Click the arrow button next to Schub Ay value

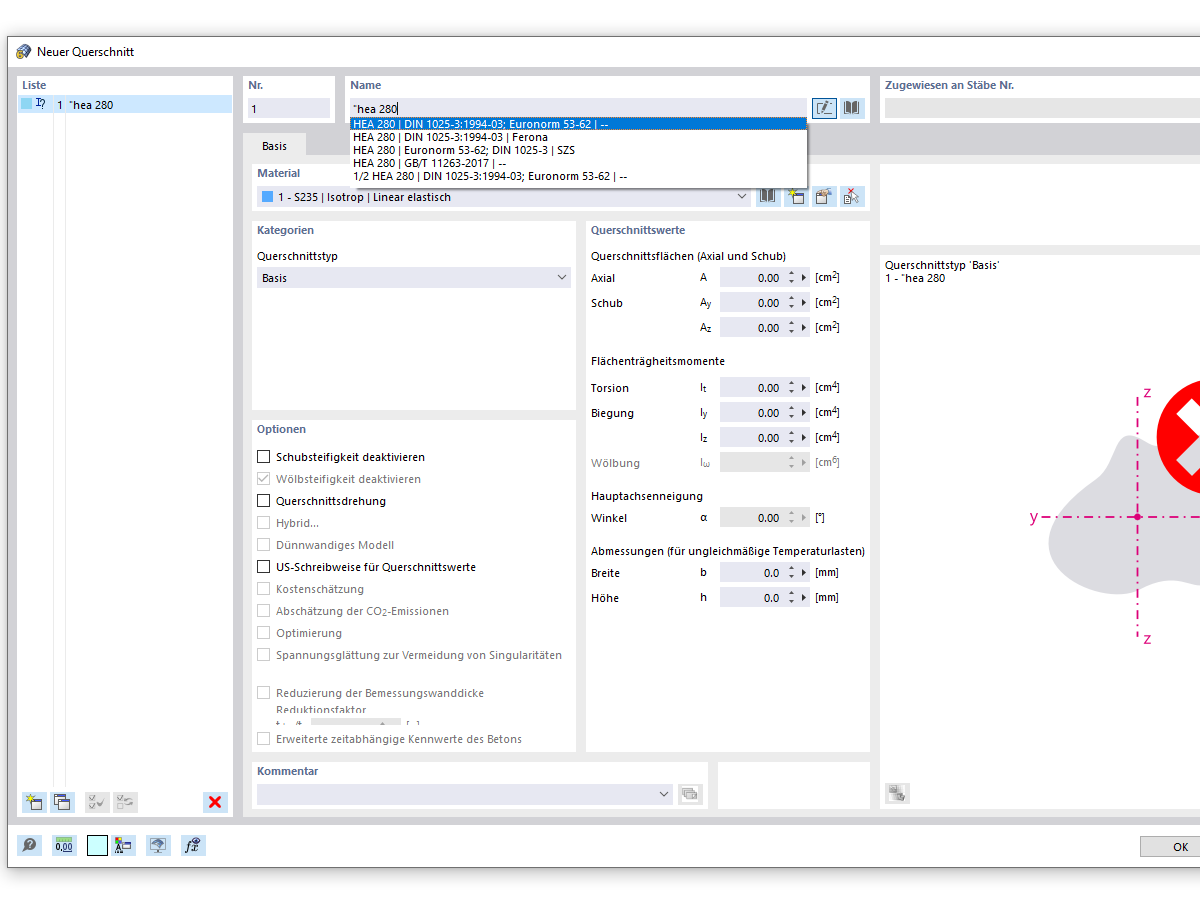(x=804, y=303)
